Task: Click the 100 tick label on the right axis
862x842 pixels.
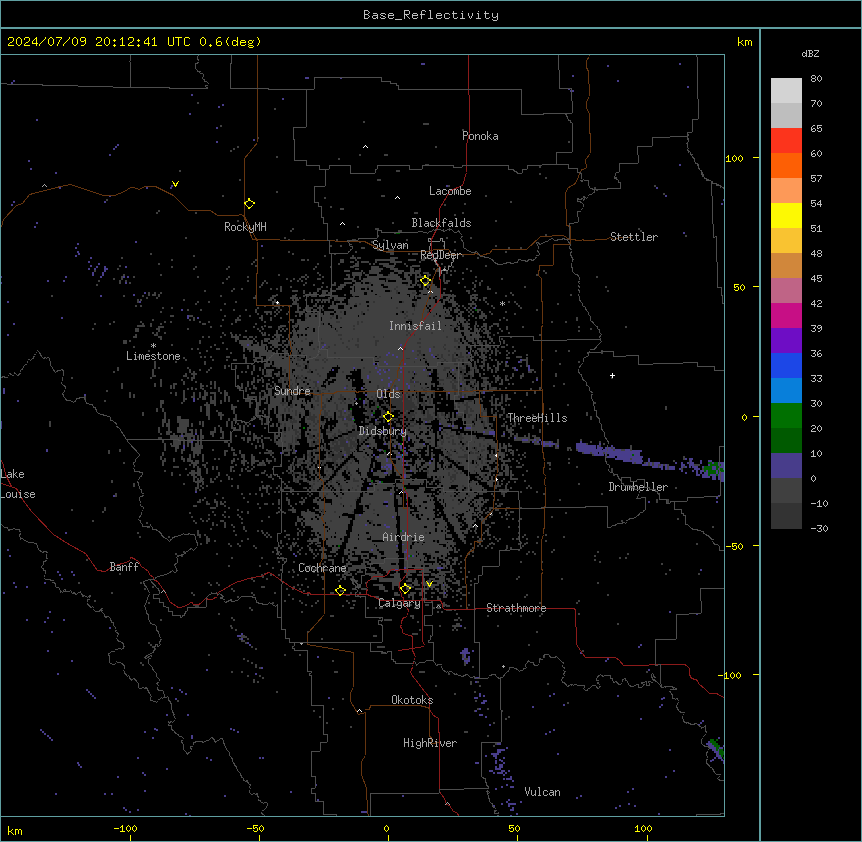Action: [734, 158]
